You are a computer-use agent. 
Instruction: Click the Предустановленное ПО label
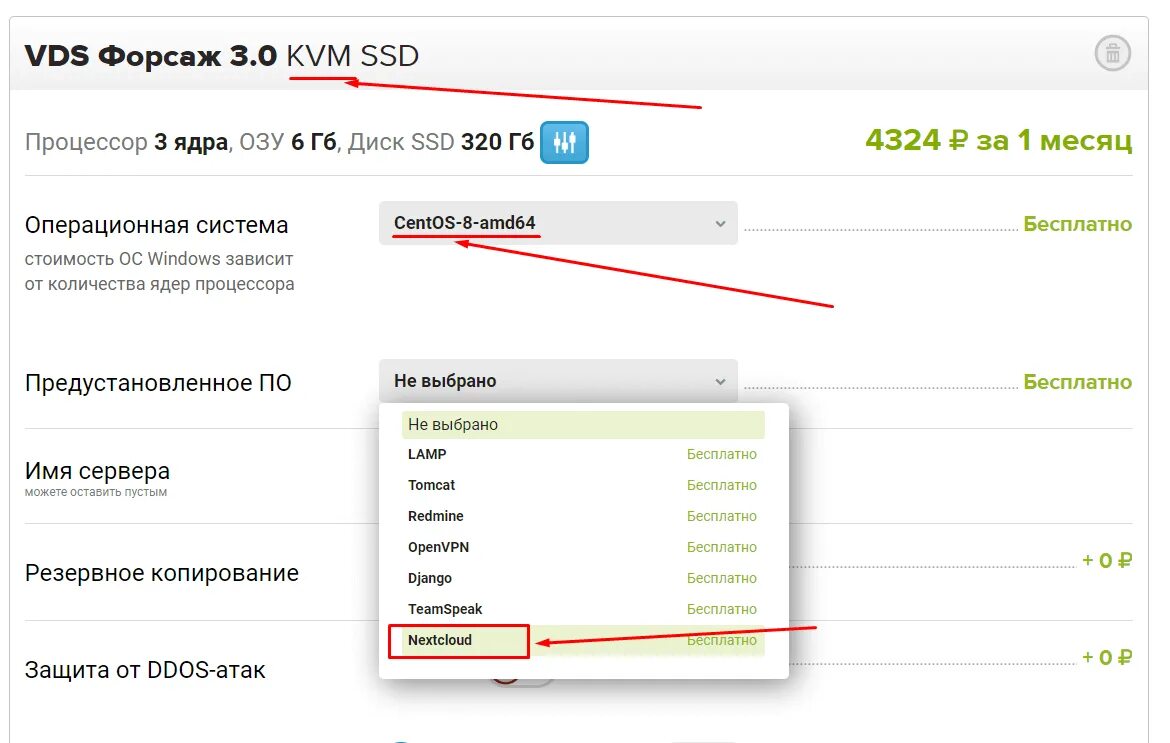click(x=158, y=383)
